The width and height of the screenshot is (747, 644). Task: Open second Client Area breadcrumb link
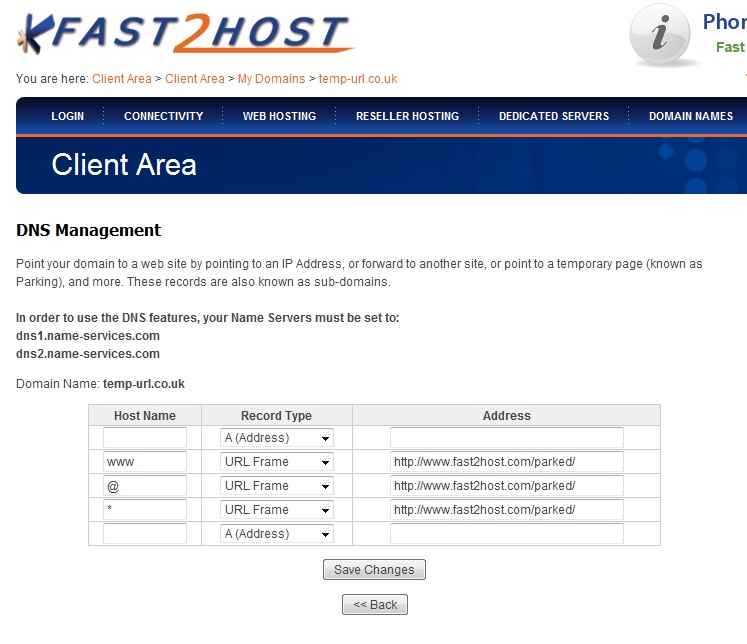point(194,79)
